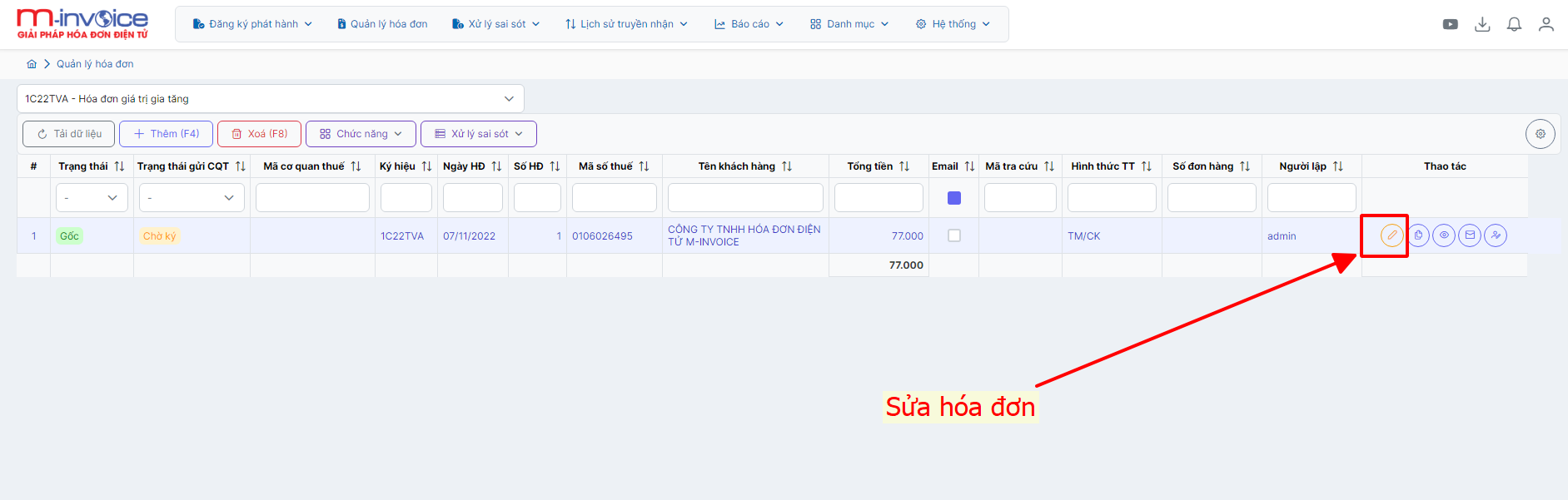The height and width of the screenshot is (500, 1568).
Task: Open the YouTube video guide icon
Action: (1451, 24)
